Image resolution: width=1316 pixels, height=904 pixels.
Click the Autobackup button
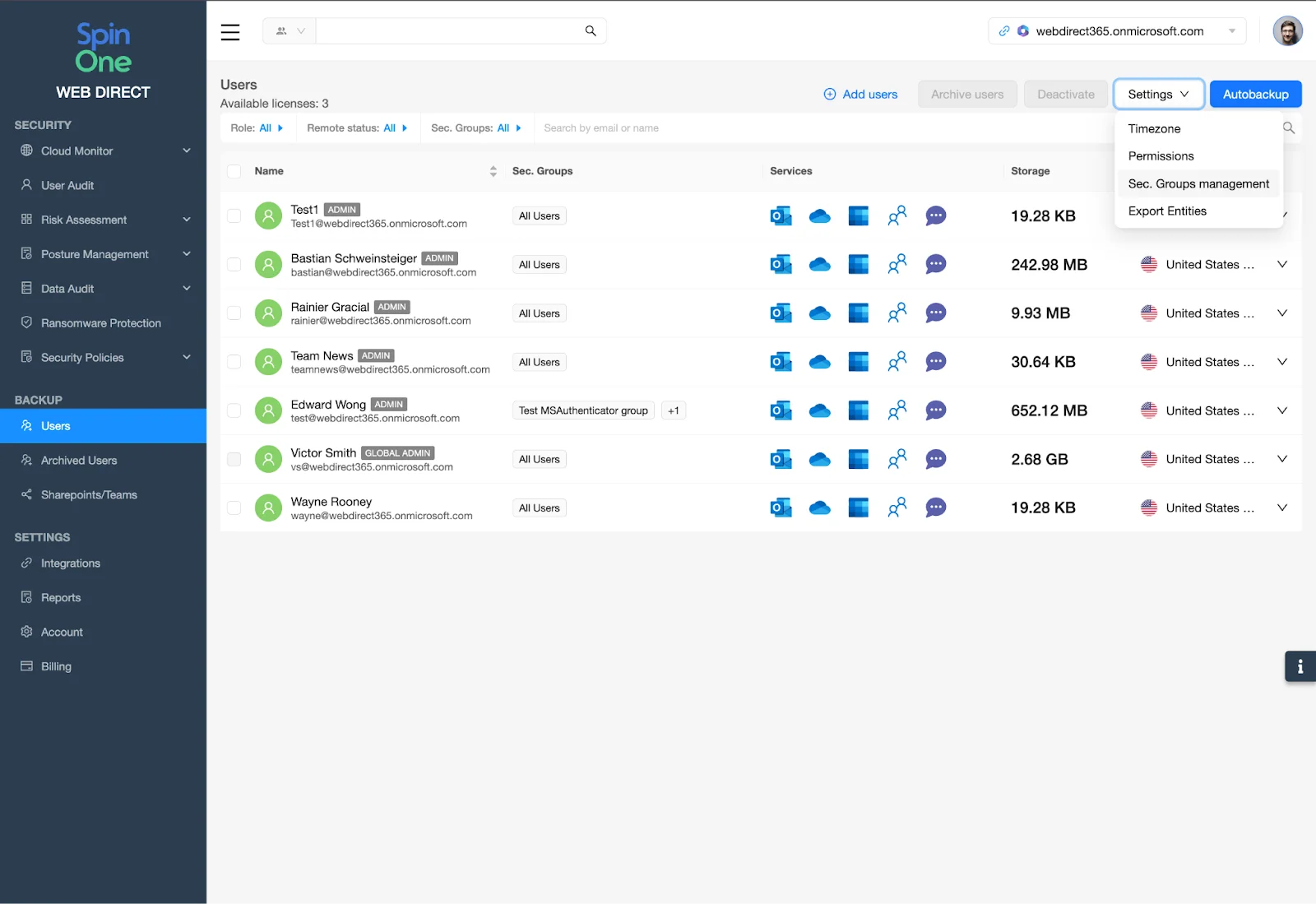[1255, 94]
